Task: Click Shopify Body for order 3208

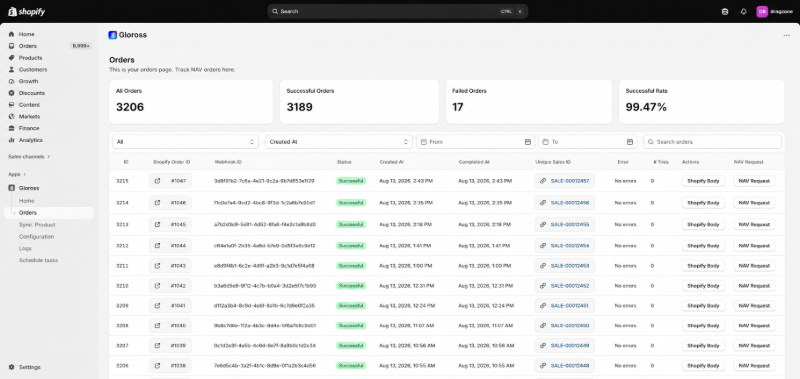Action: (x=703, y=325)
